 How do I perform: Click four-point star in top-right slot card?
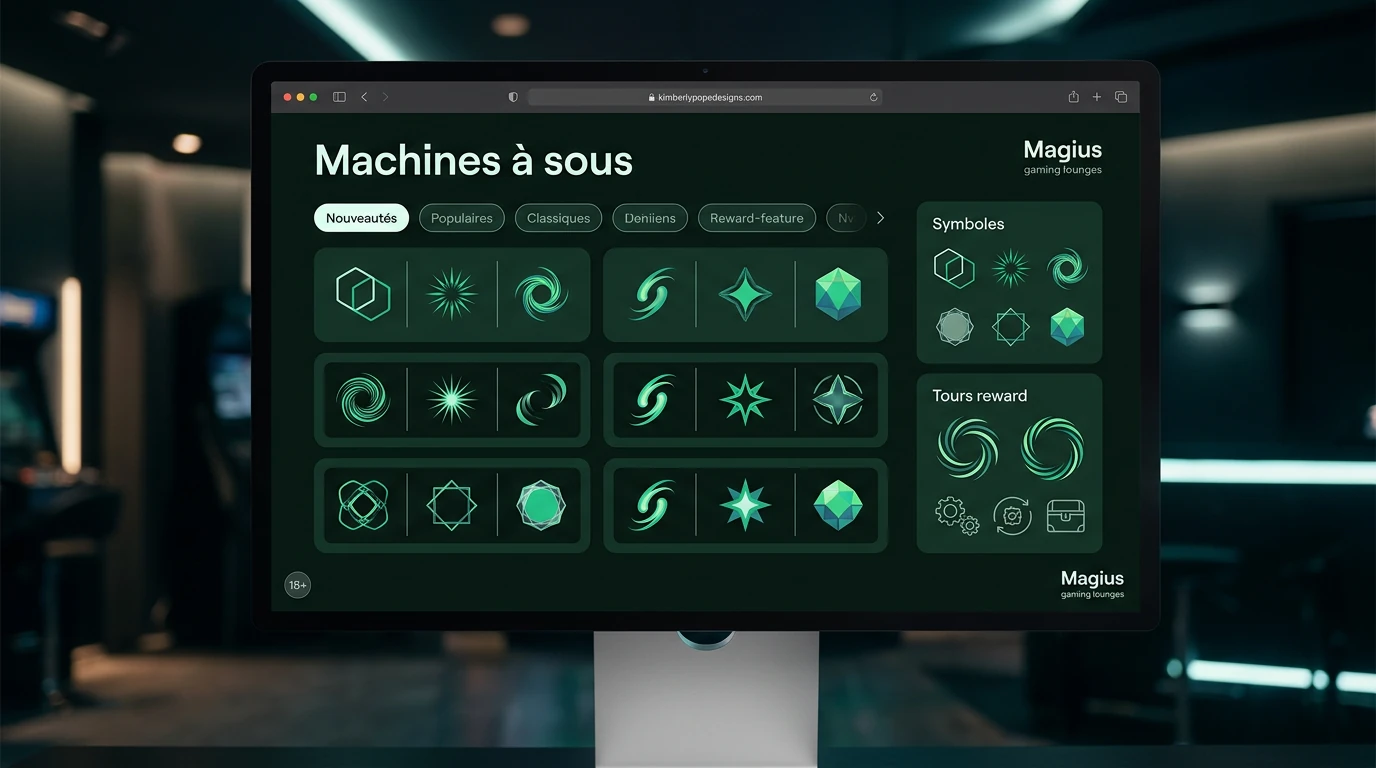click(x=746, y=294)
